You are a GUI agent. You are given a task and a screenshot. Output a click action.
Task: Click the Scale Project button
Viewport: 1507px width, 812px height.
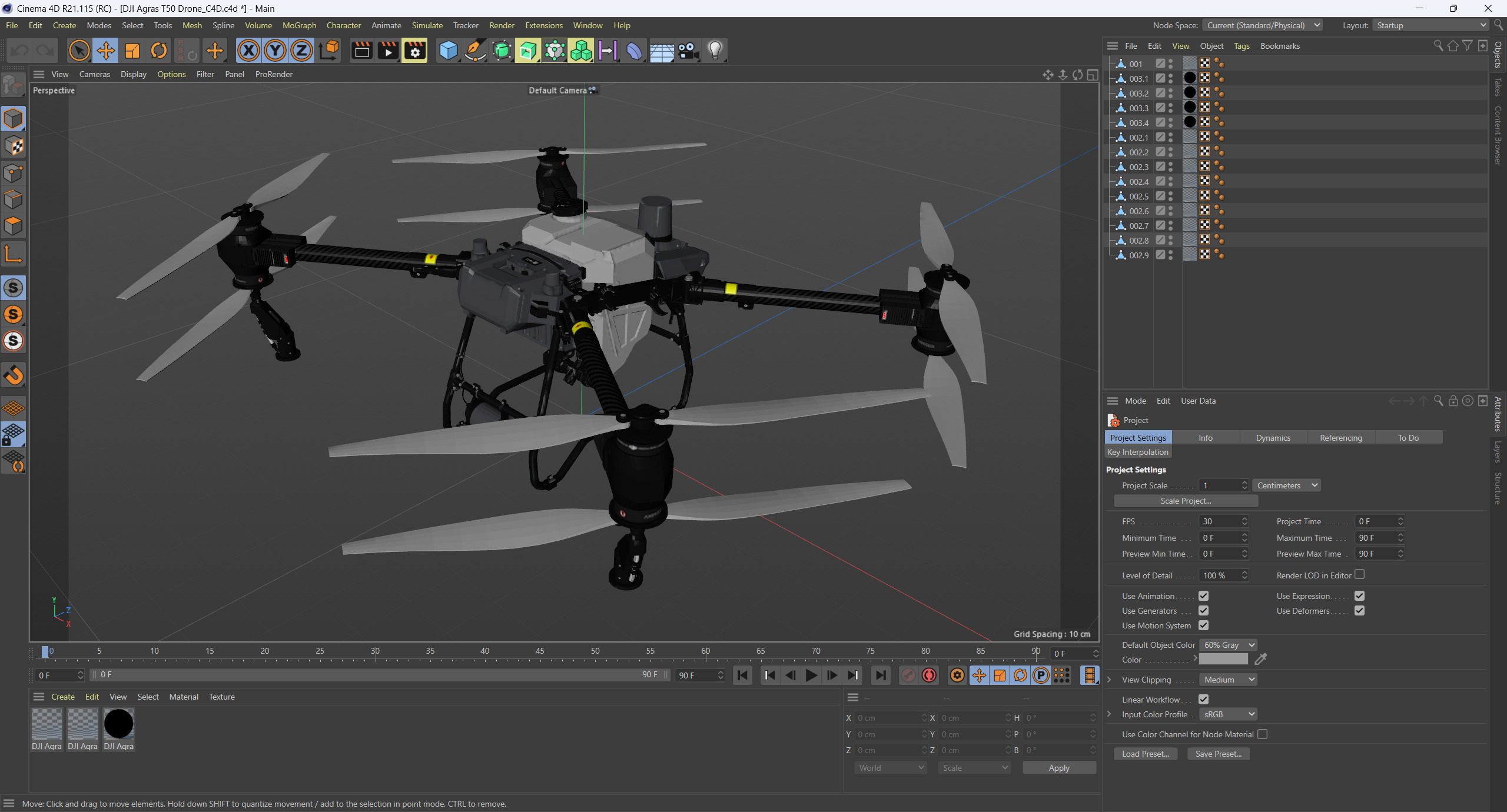tap(1186, 501)
